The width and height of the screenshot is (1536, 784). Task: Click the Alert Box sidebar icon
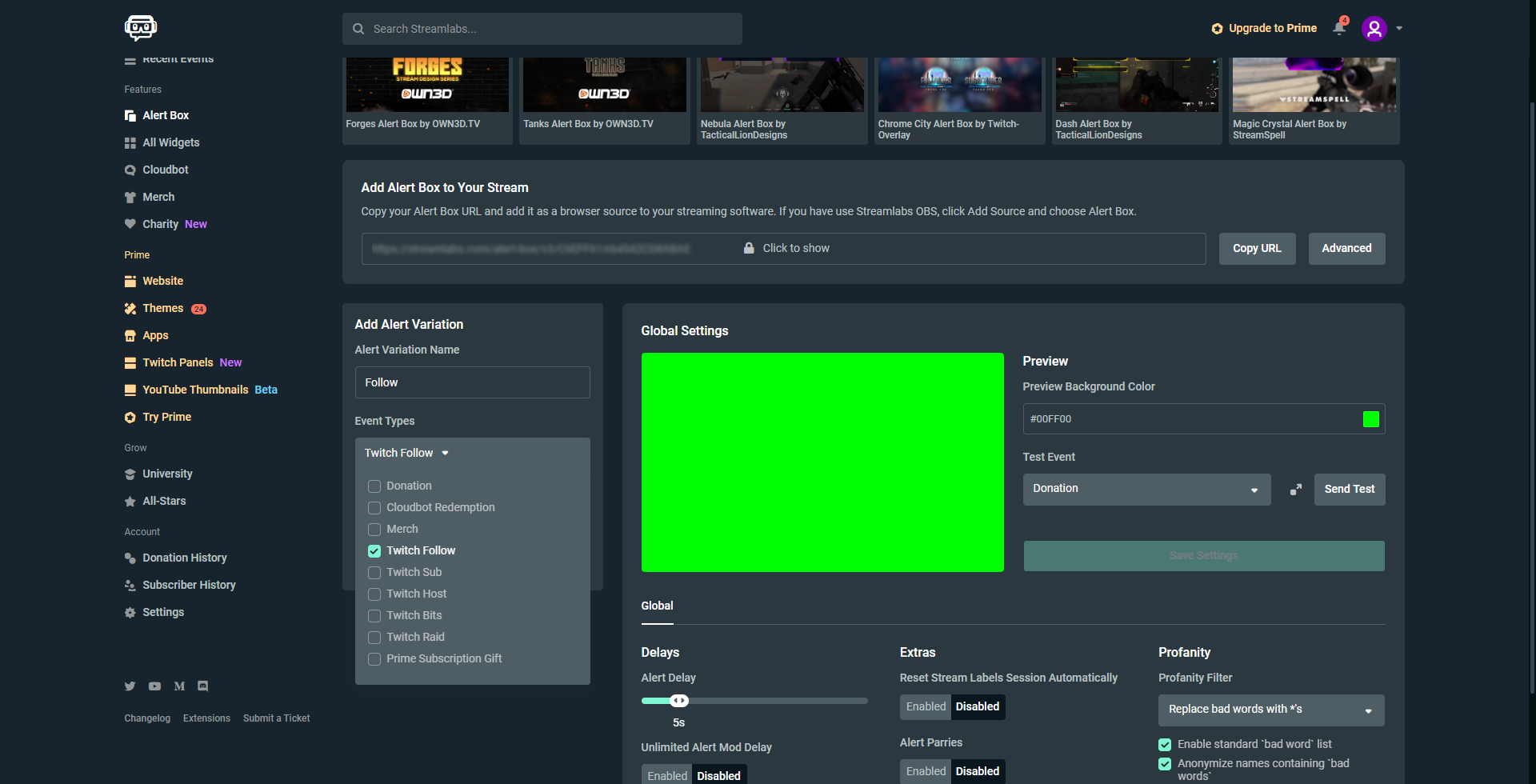tap(130, 116)
